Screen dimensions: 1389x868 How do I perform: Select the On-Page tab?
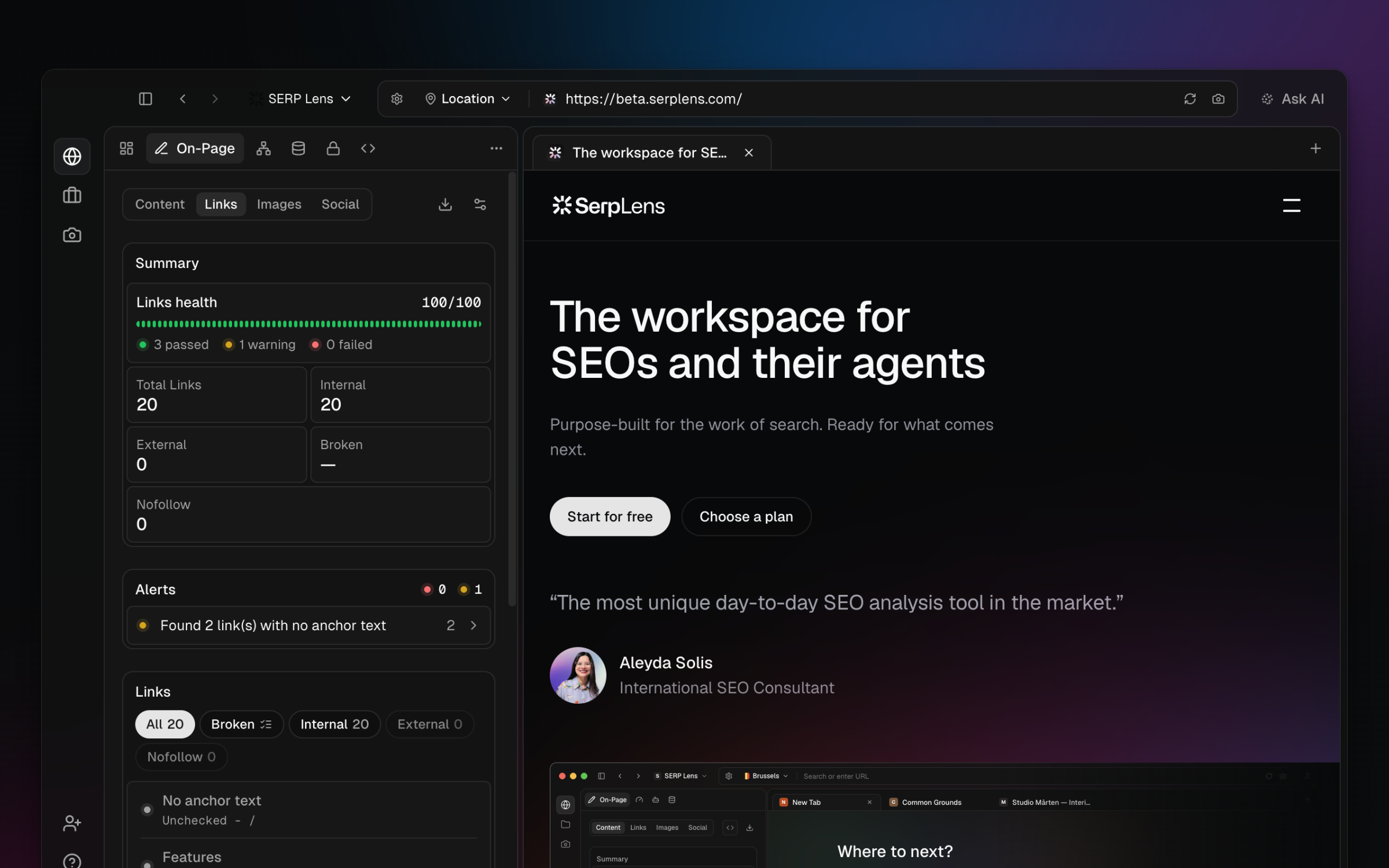195,149
